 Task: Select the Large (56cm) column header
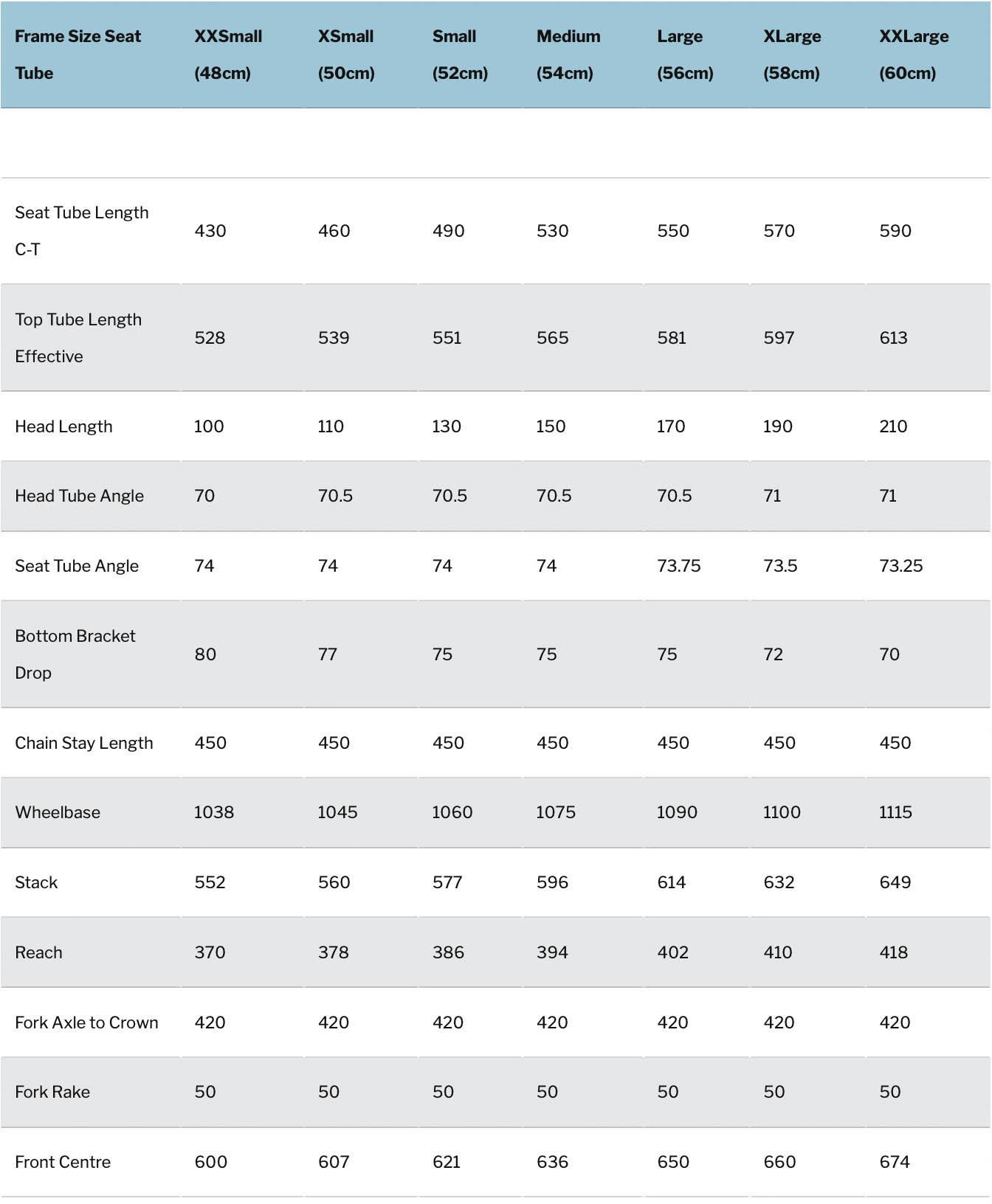[x=685, y=55]
